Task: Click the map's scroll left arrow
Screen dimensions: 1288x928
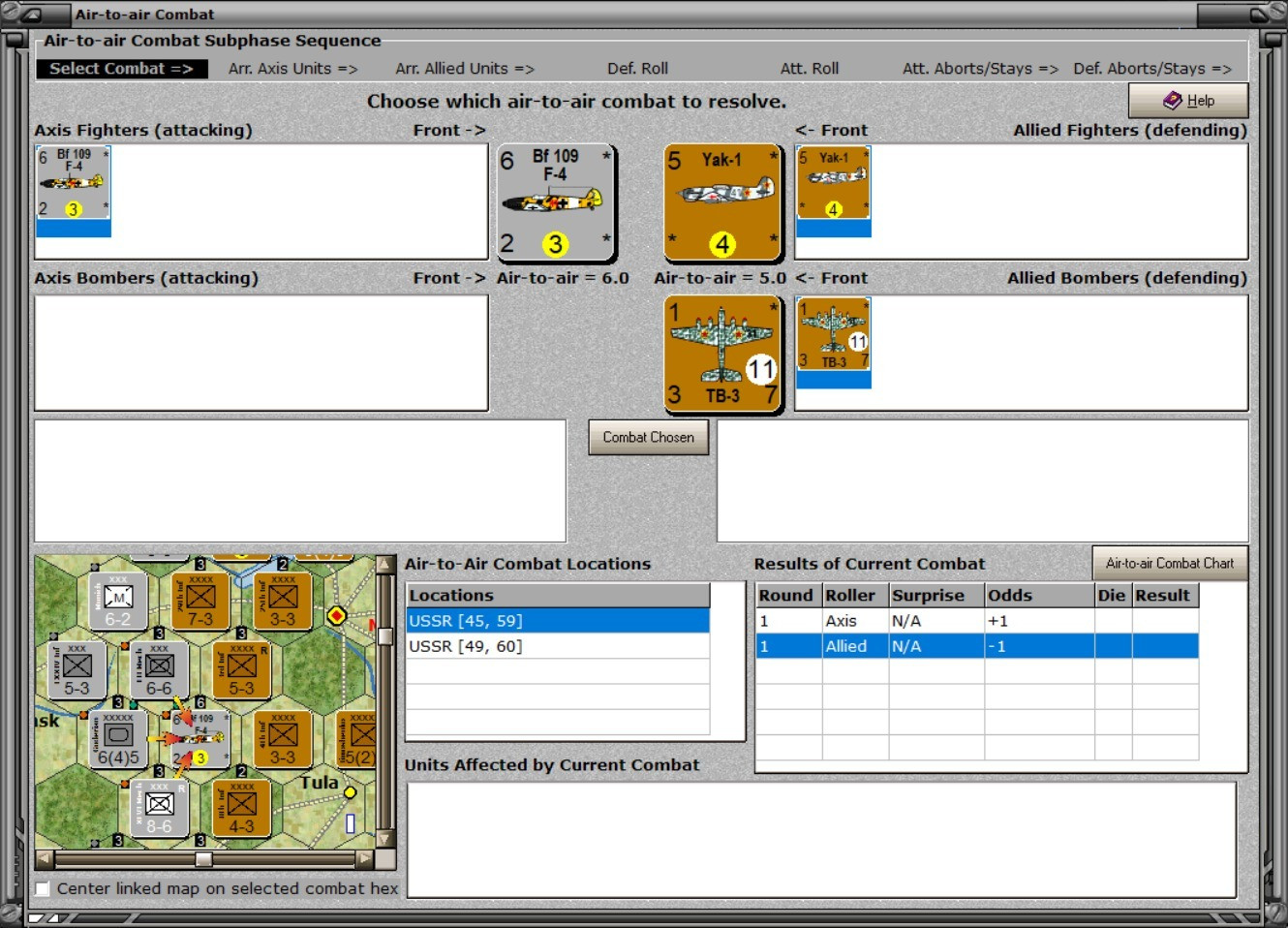Action: (45, 858)
